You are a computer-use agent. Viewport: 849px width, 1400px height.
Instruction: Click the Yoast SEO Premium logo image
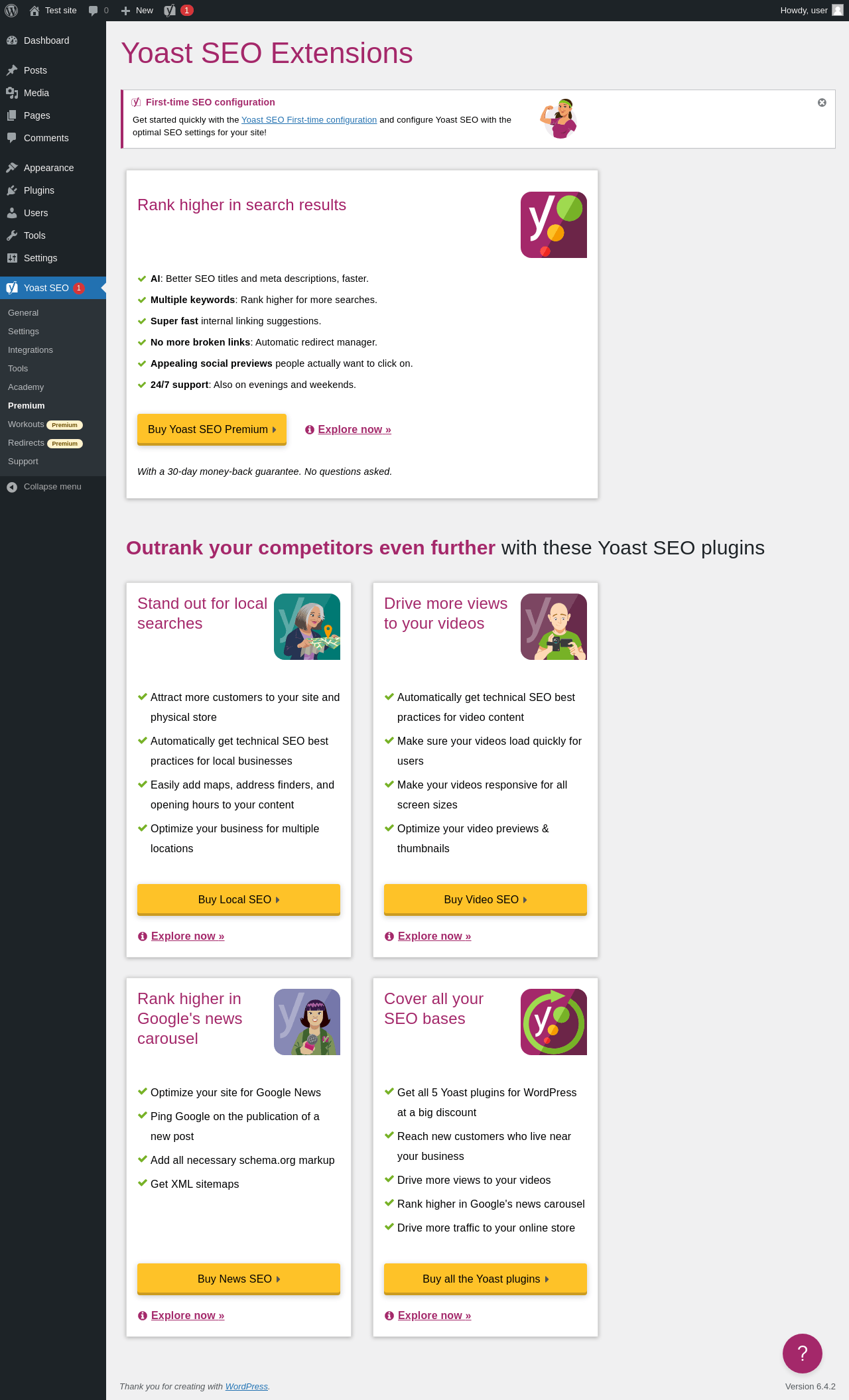pos(554,225)
